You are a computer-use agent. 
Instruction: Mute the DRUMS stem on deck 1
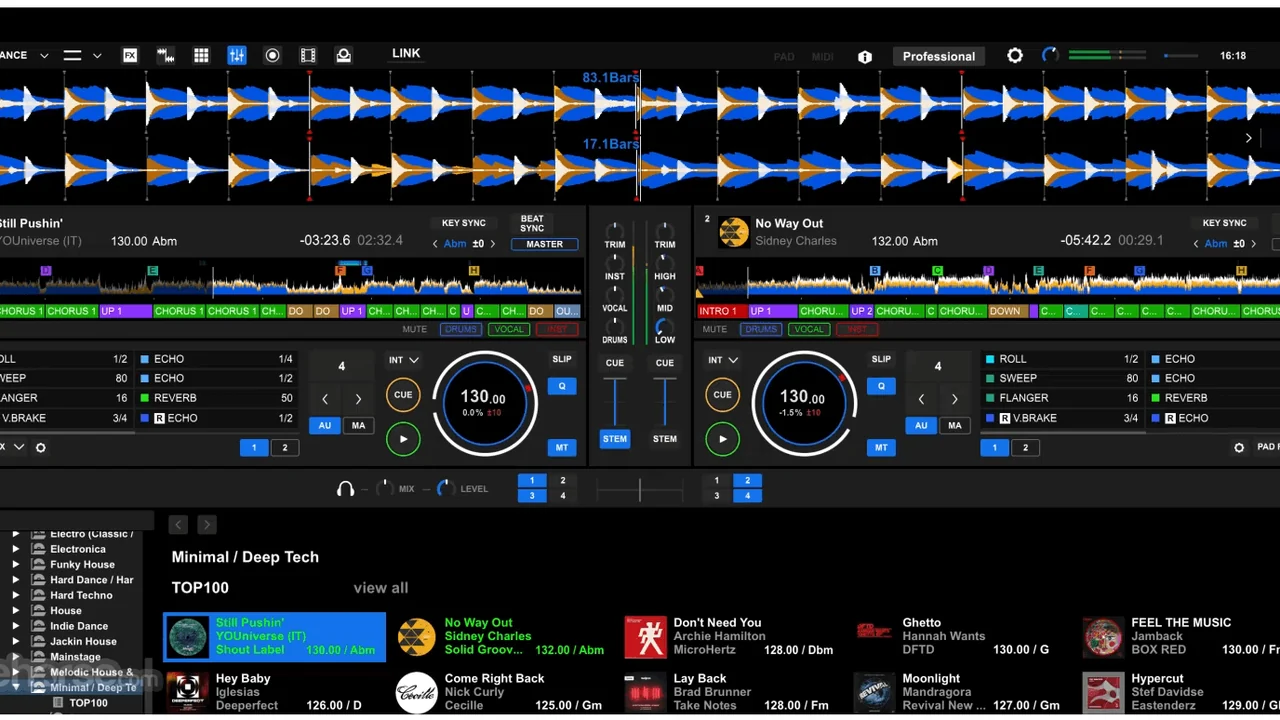coord(461,329)
